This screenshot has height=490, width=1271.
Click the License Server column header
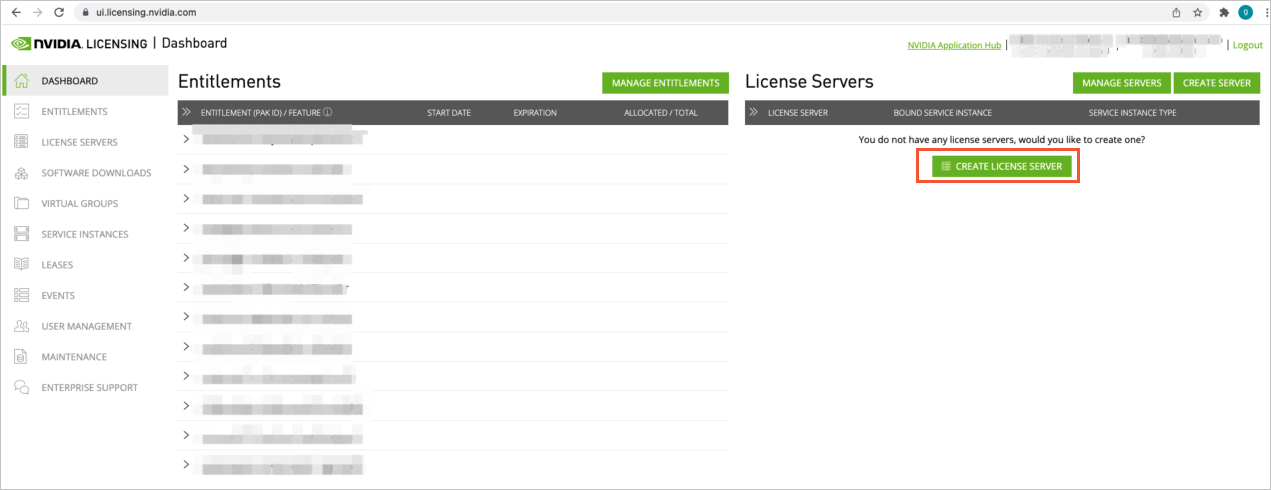click(x=798, y=113)
